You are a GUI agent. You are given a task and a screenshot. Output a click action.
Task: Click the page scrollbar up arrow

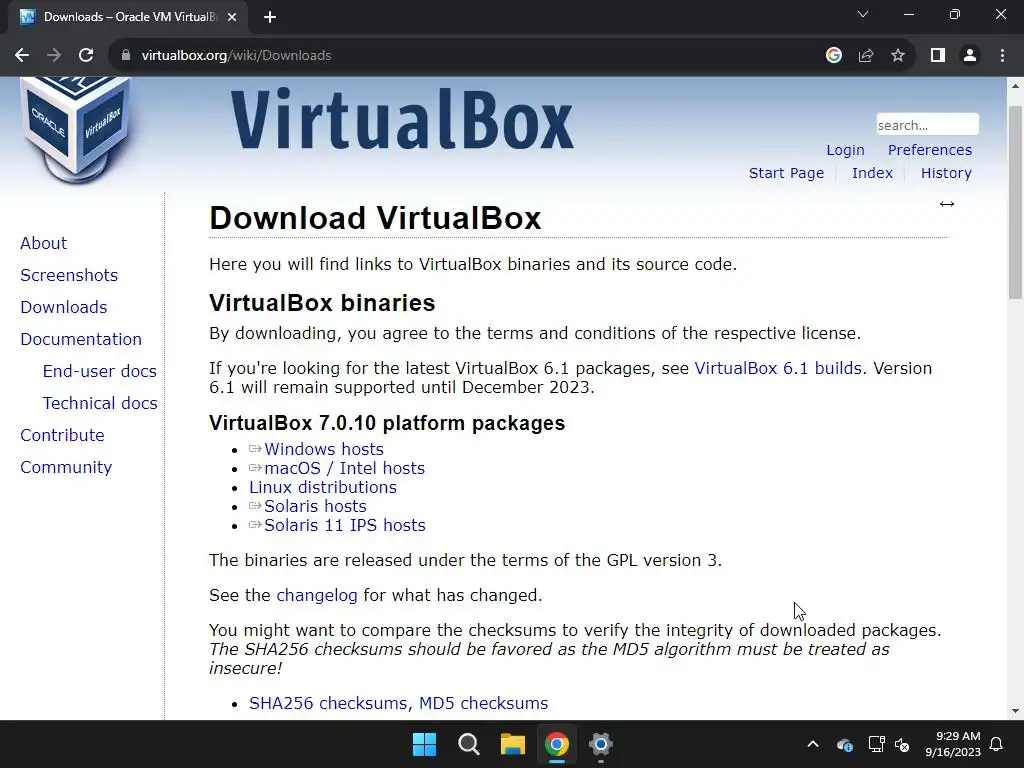tap(1016, 86)
